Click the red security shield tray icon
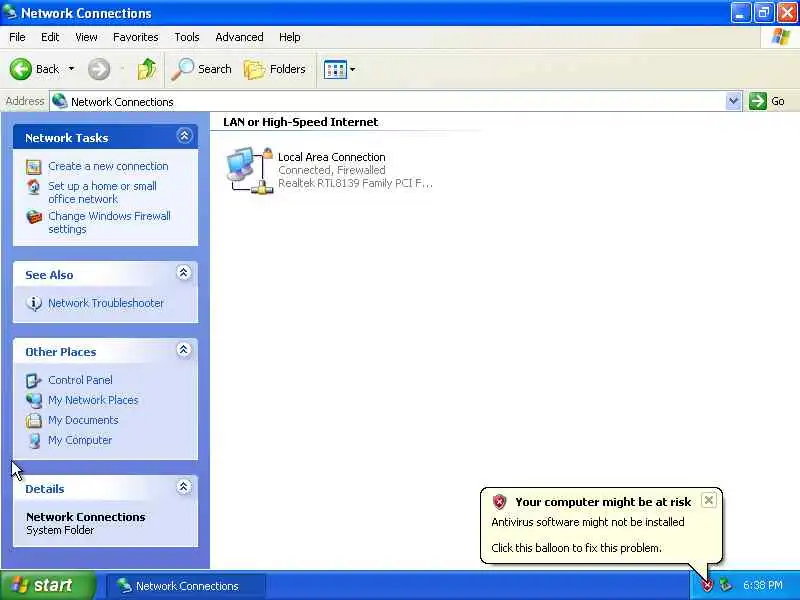 click(x=707, y=585)
